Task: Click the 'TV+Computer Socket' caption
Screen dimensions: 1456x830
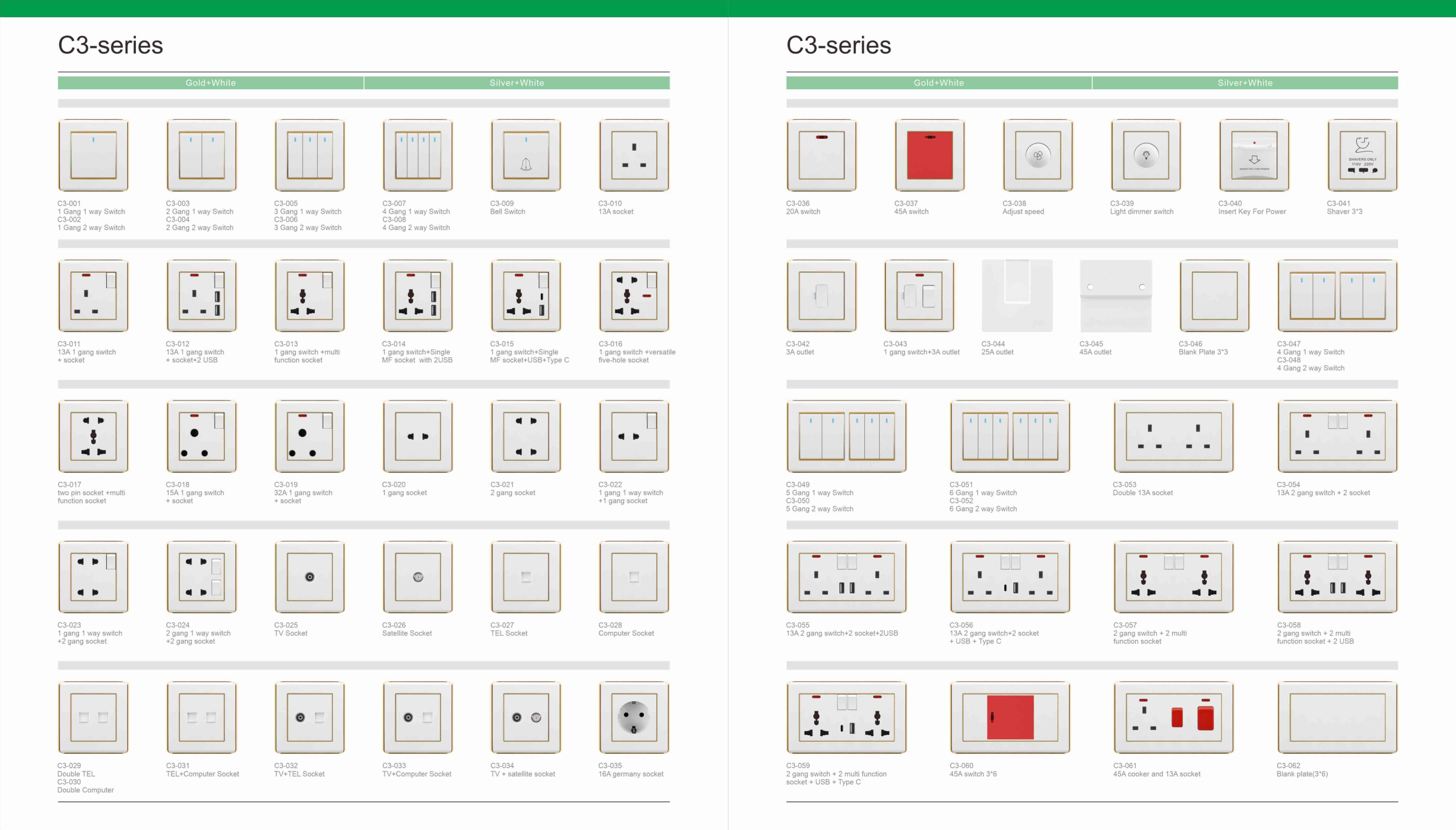Action: 416,774
